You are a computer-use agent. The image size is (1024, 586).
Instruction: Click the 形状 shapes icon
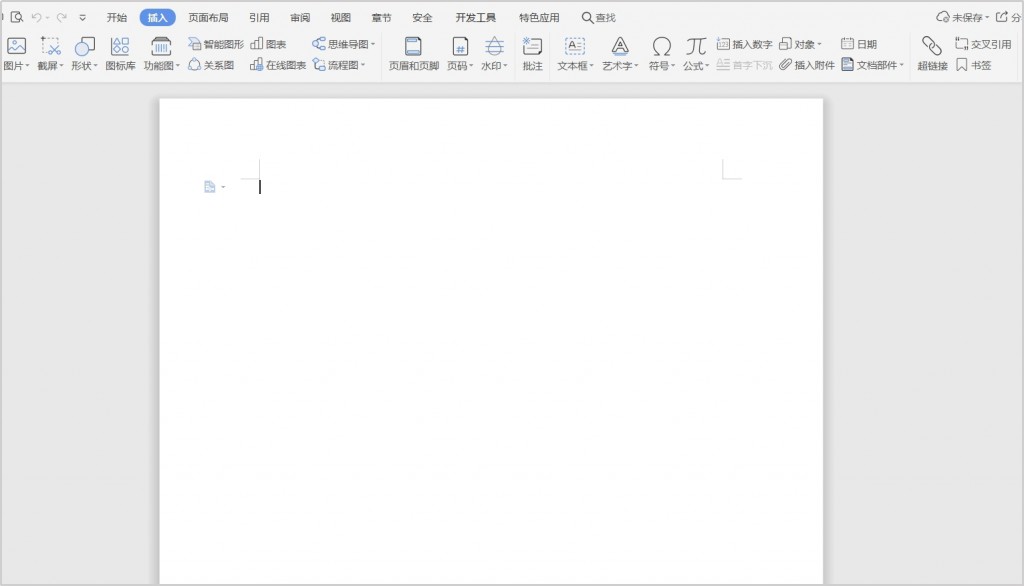pos(84,46)
